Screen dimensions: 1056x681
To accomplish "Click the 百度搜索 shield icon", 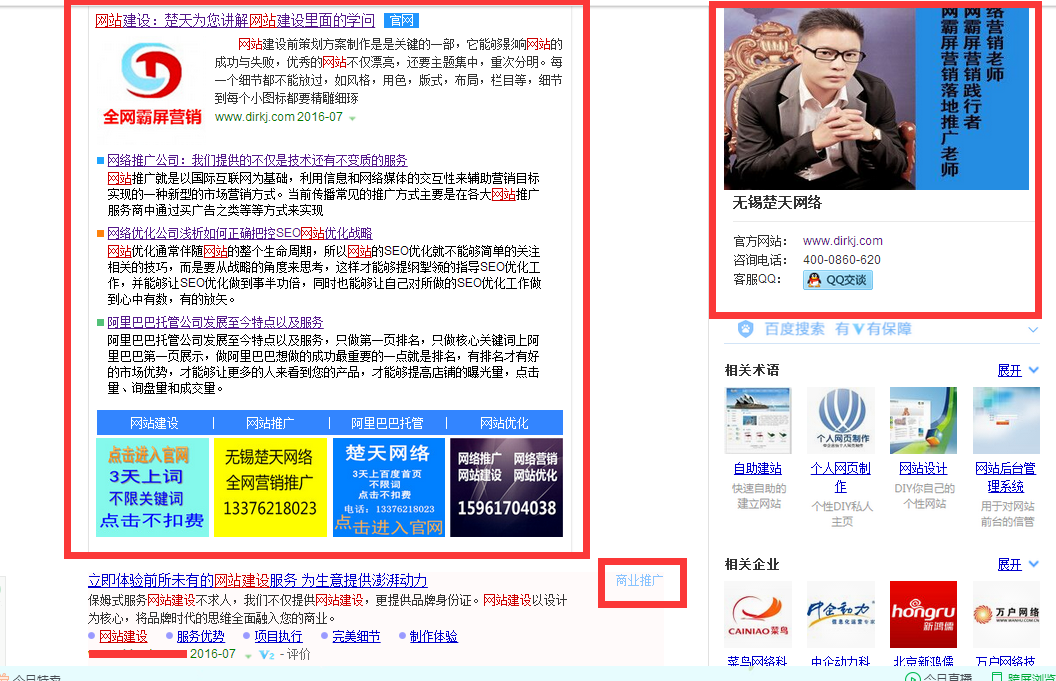I will [x=746, y=329].
